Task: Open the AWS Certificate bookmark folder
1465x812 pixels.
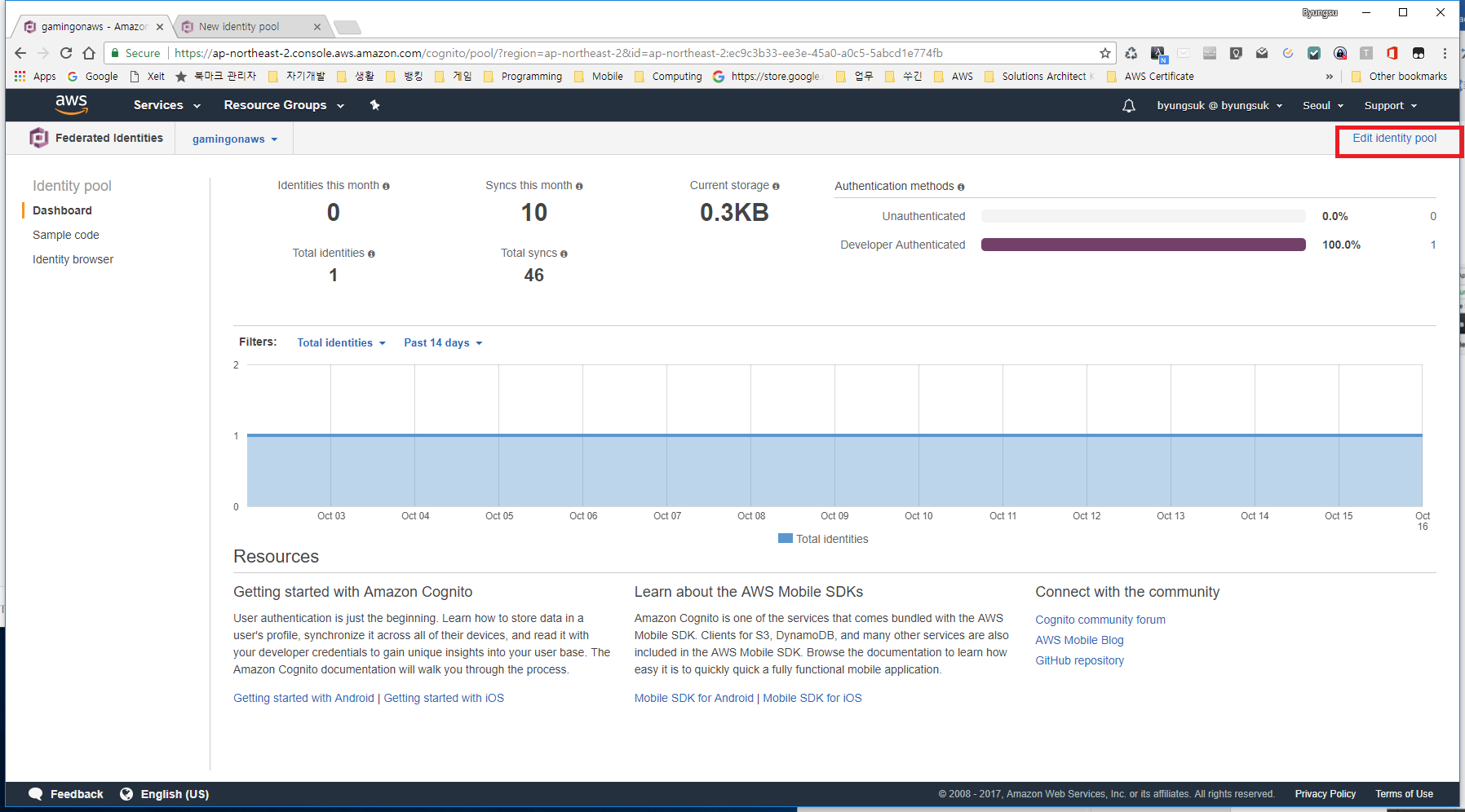Action: pos(1150,76)
